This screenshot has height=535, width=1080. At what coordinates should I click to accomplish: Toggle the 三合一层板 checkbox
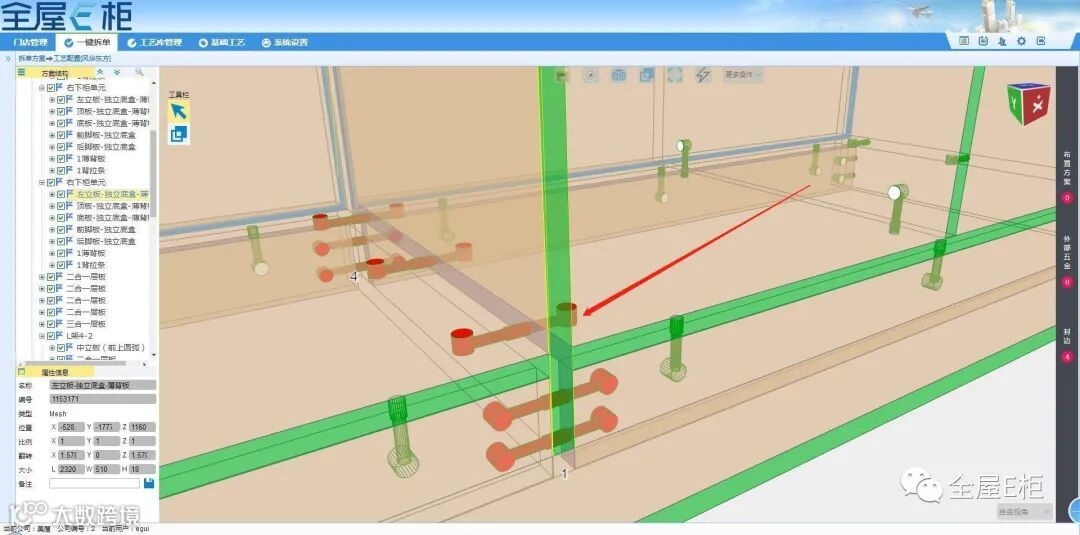point(51,324)
